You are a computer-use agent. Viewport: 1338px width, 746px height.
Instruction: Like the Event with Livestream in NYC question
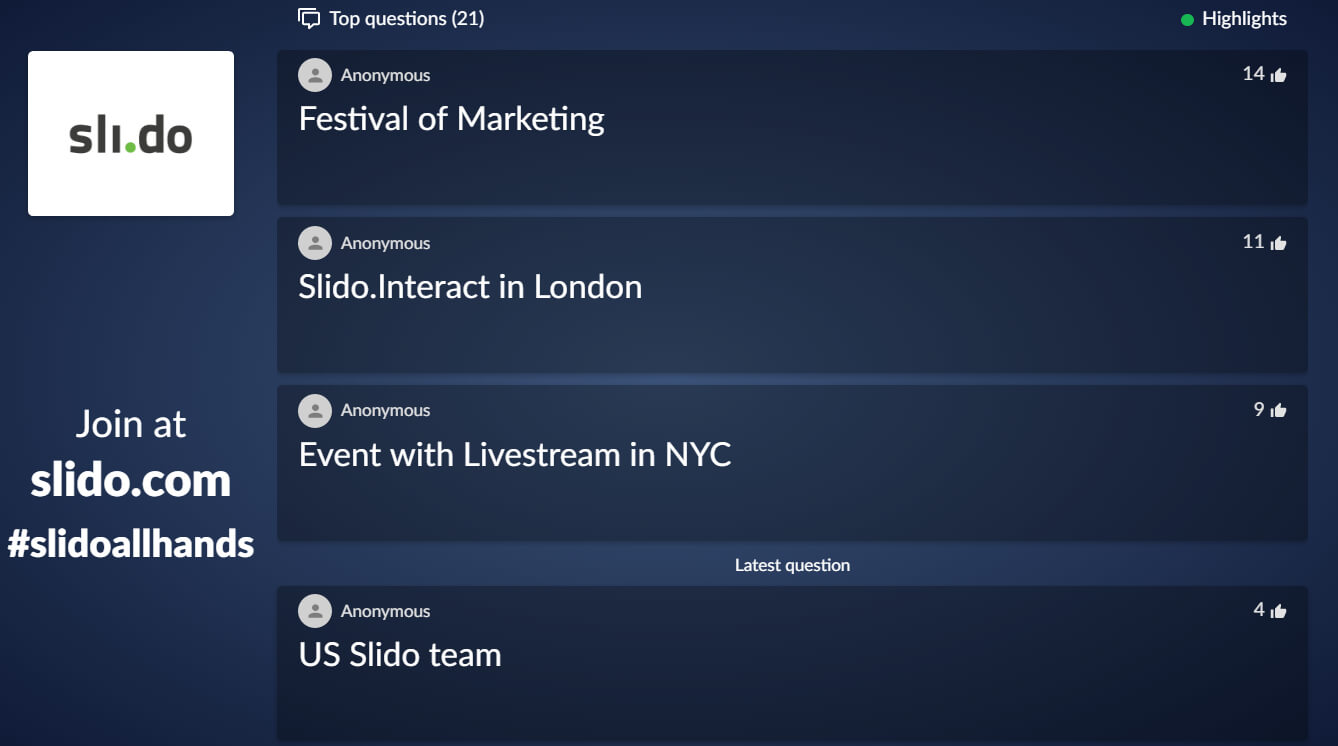(1278, 410)
